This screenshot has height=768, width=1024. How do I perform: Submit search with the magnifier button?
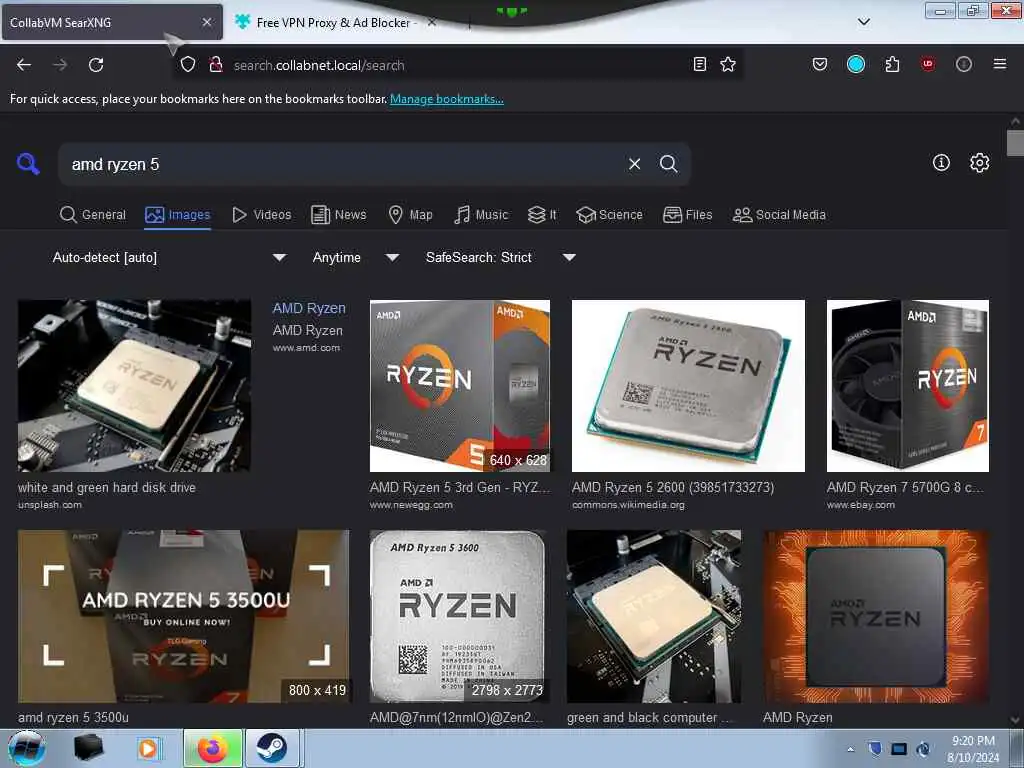[x=668, y=164]
